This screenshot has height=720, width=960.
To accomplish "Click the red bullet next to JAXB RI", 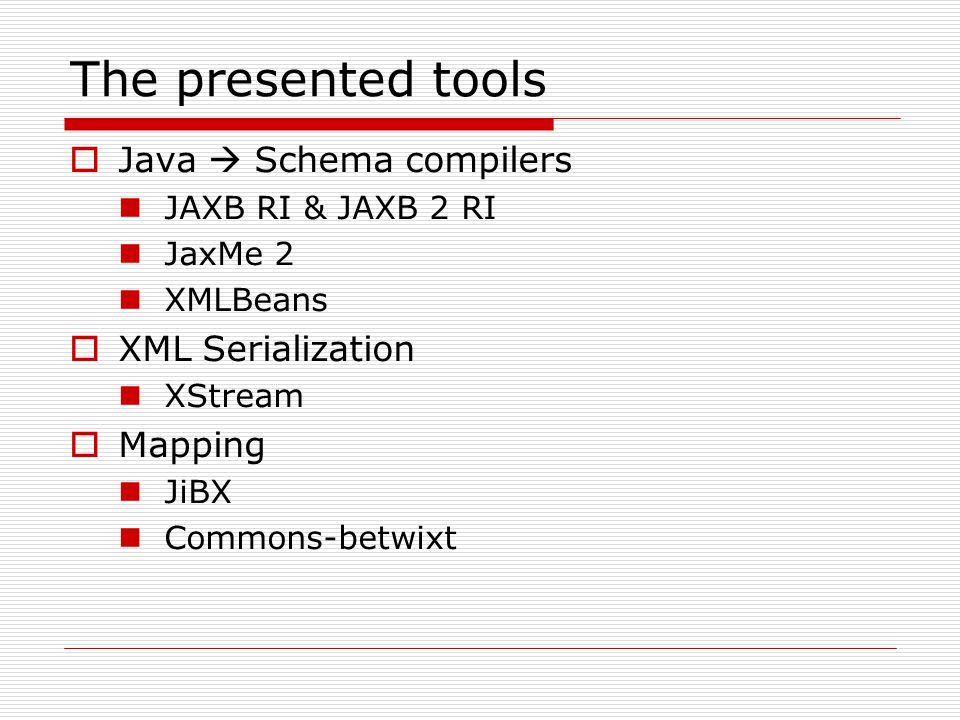I will (x=130, y=208).
